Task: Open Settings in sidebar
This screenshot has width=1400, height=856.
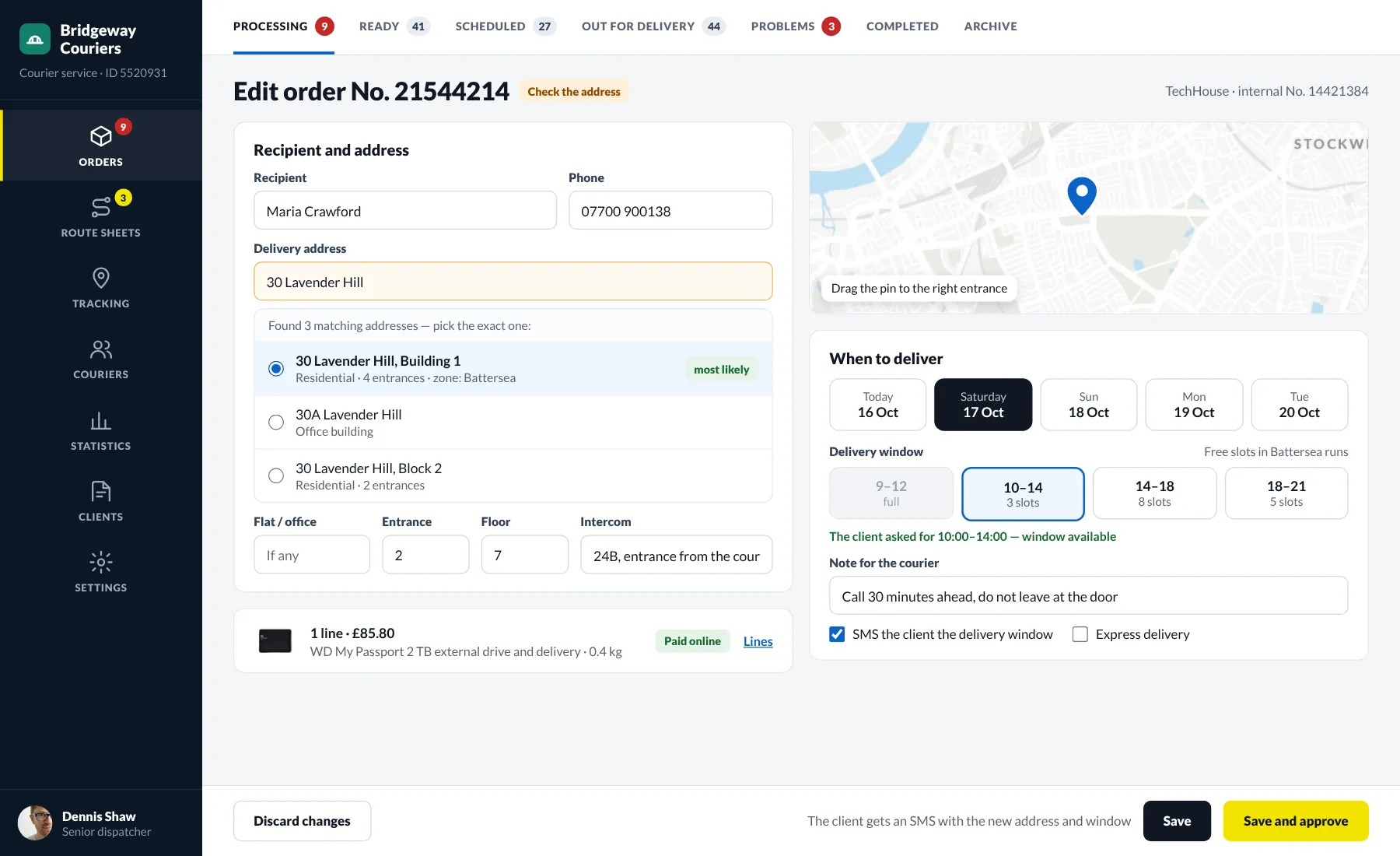Action: [101, 572]
